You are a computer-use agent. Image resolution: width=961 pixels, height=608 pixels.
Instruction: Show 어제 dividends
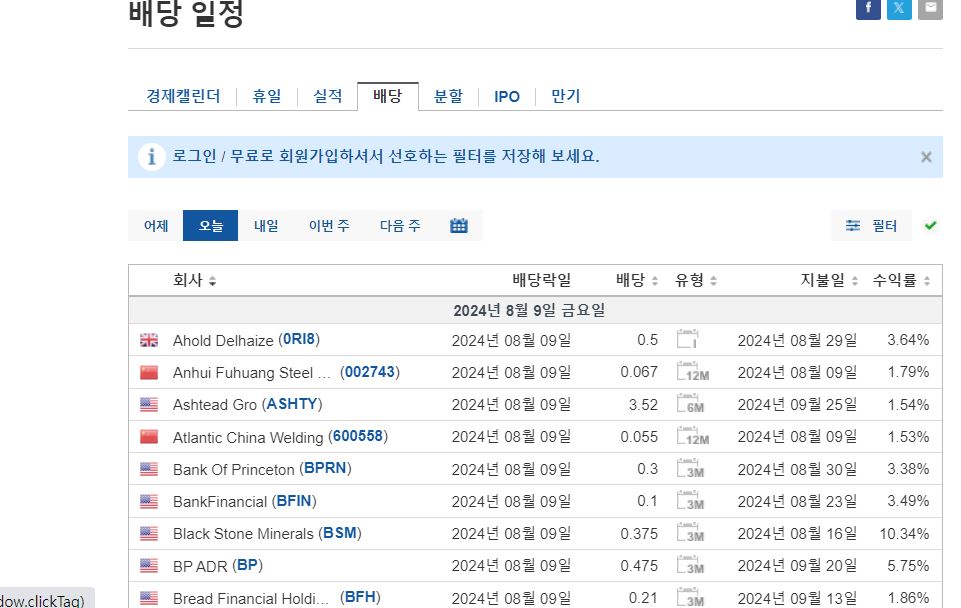[x=156, y=226]
